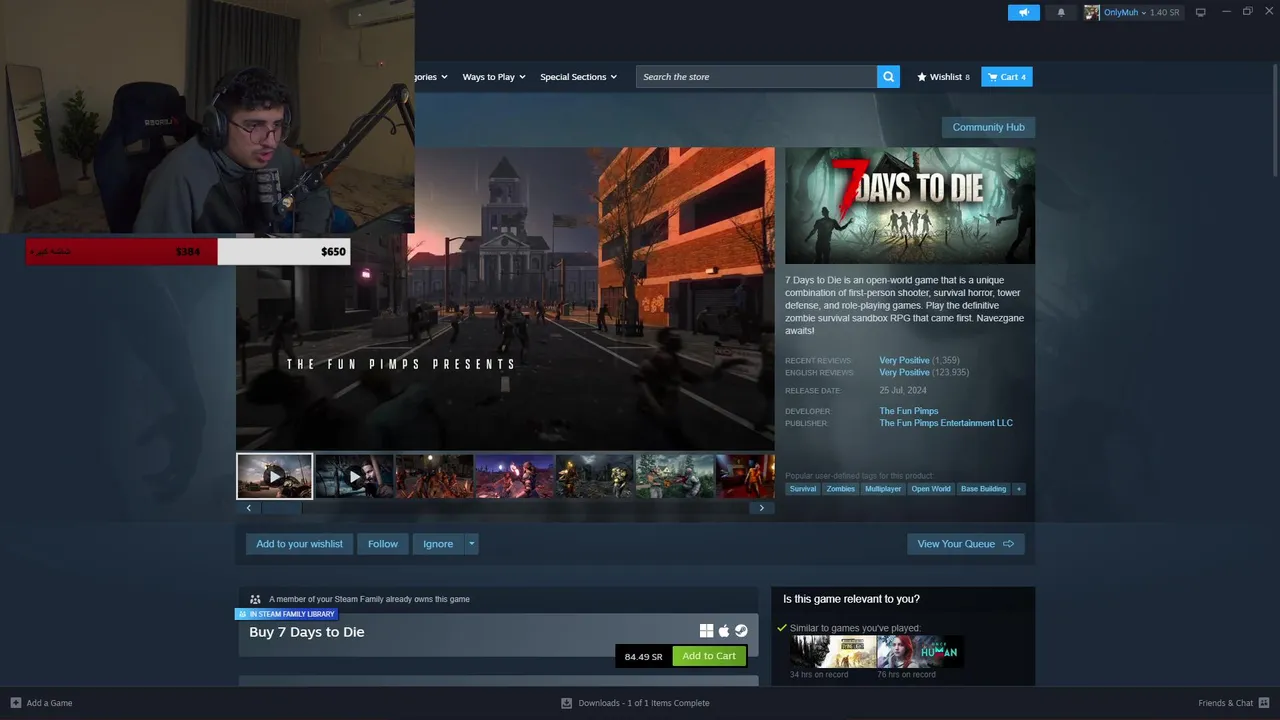Image resolution: width=1280 pixels, height=720 pixels.
Task: Click the Steam Family group icon
Action: pos(255,599)
